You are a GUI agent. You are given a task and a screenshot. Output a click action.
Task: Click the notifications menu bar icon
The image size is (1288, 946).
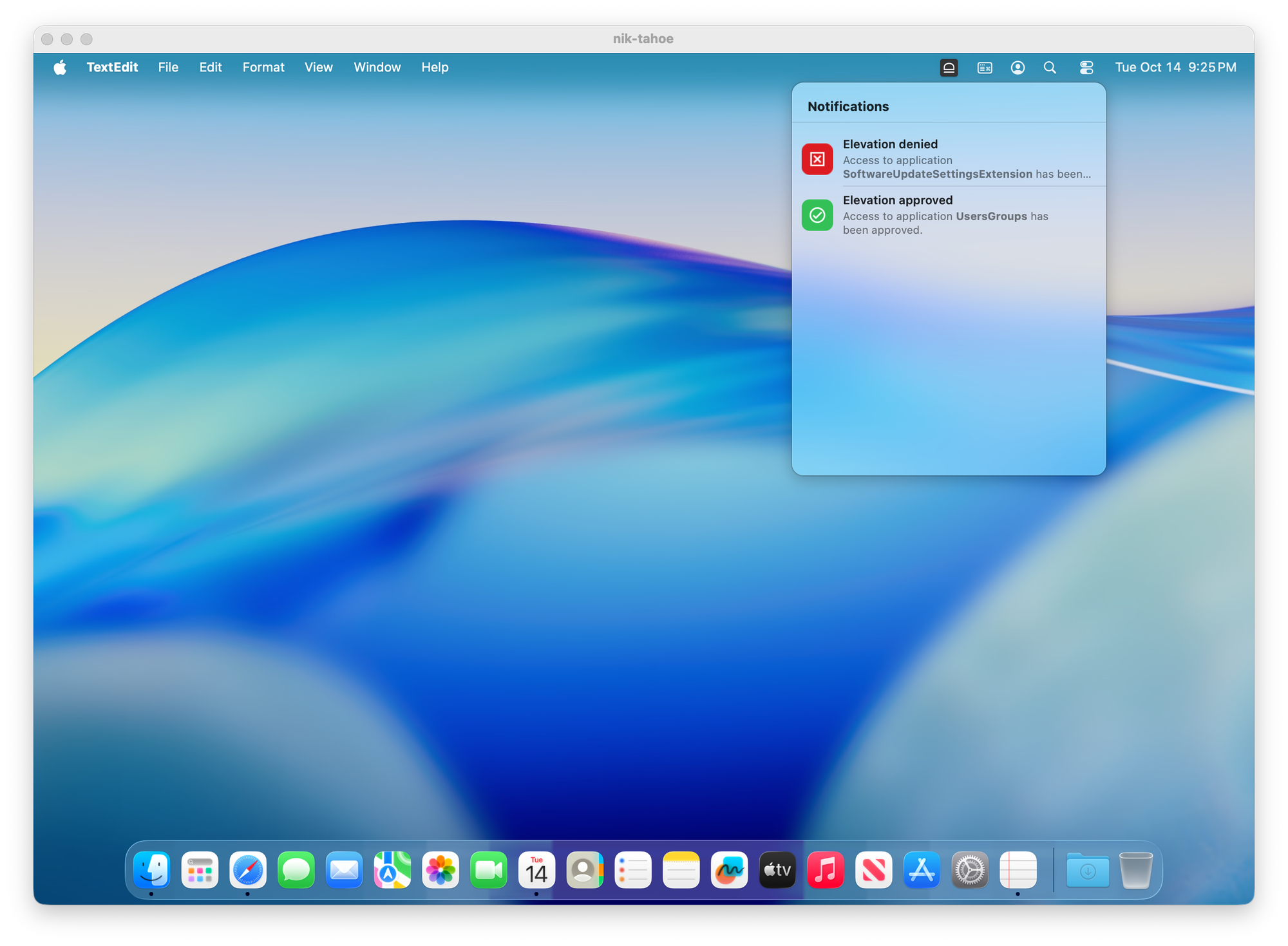click(x=949, y=68)
